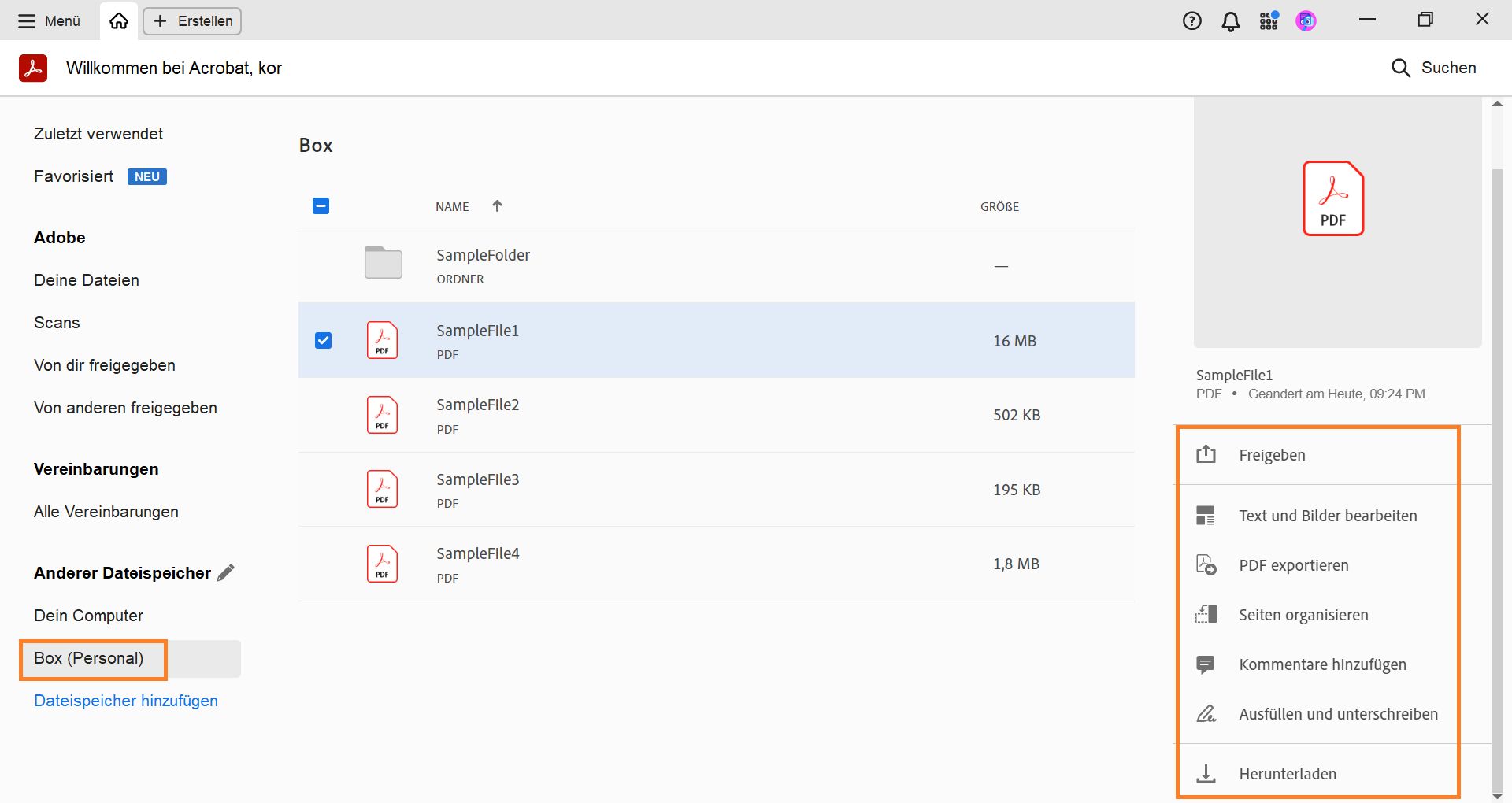Click the pencil icon beside Anderer Dateispeicher

[x=226, y=573]
